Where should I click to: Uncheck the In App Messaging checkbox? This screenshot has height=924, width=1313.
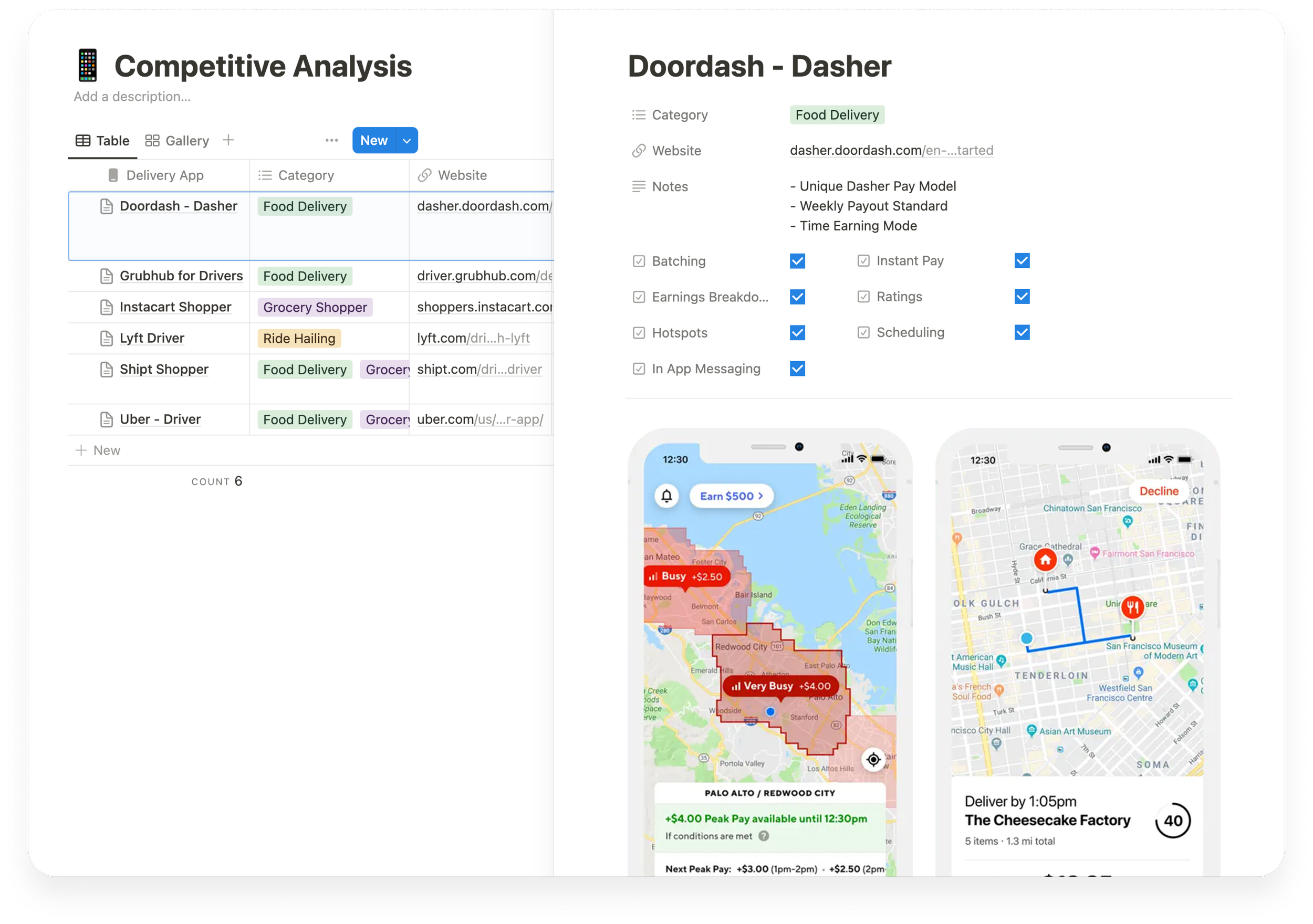(797, 369)
